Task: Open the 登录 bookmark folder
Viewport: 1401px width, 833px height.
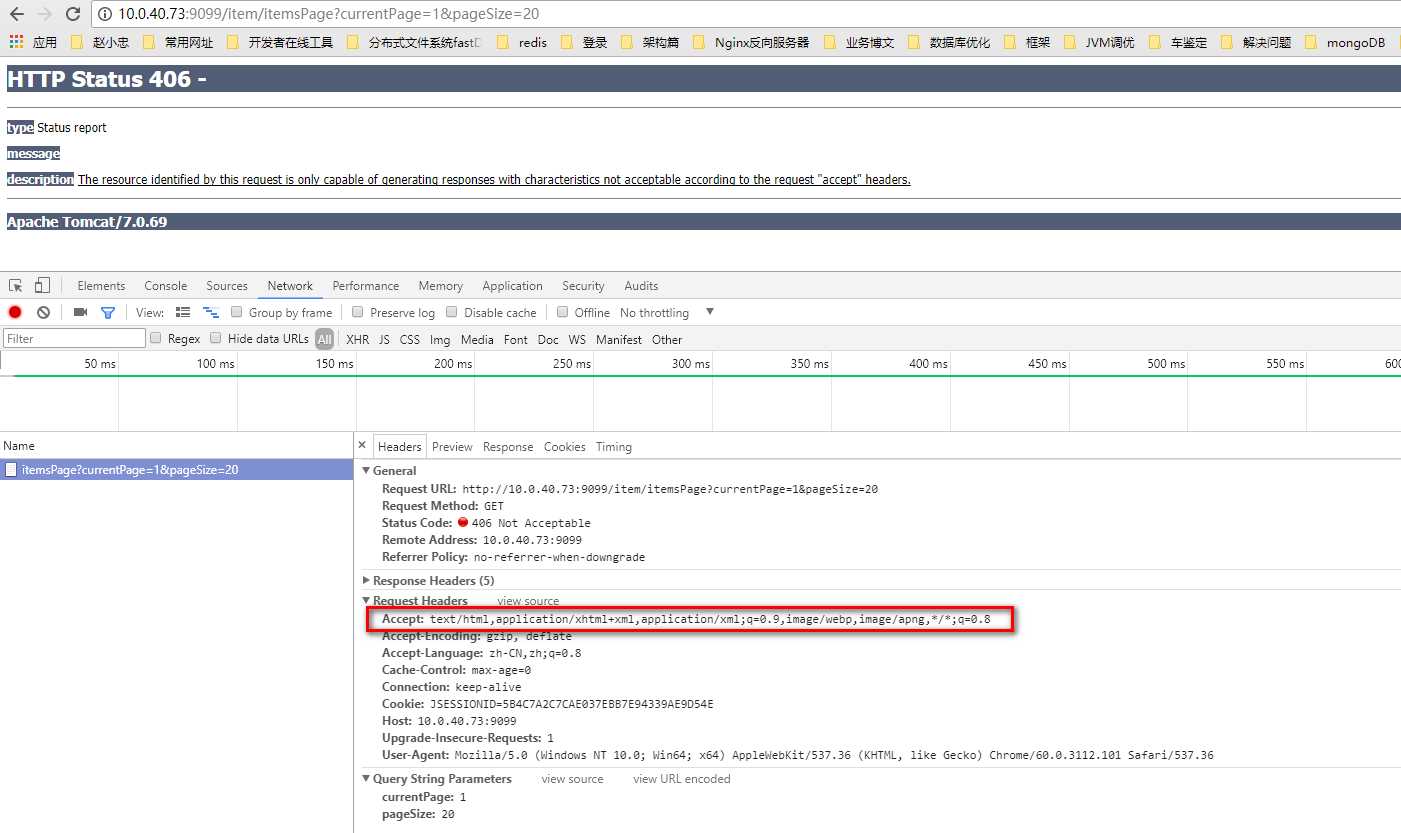Action: coord(584,42)
